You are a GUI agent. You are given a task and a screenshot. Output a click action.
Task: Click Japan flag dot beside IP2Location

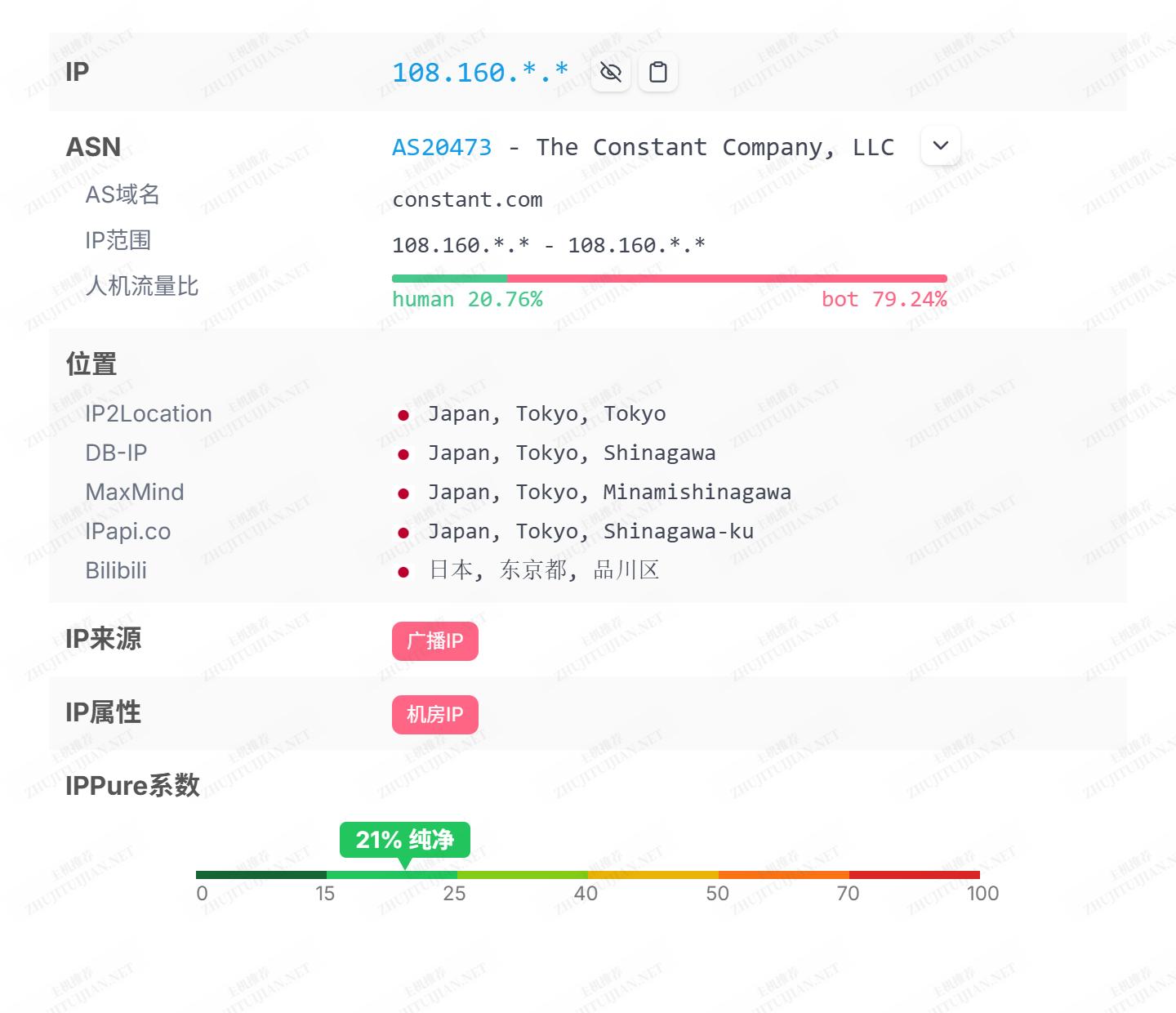pyautogui.click(x=403, y=415)
